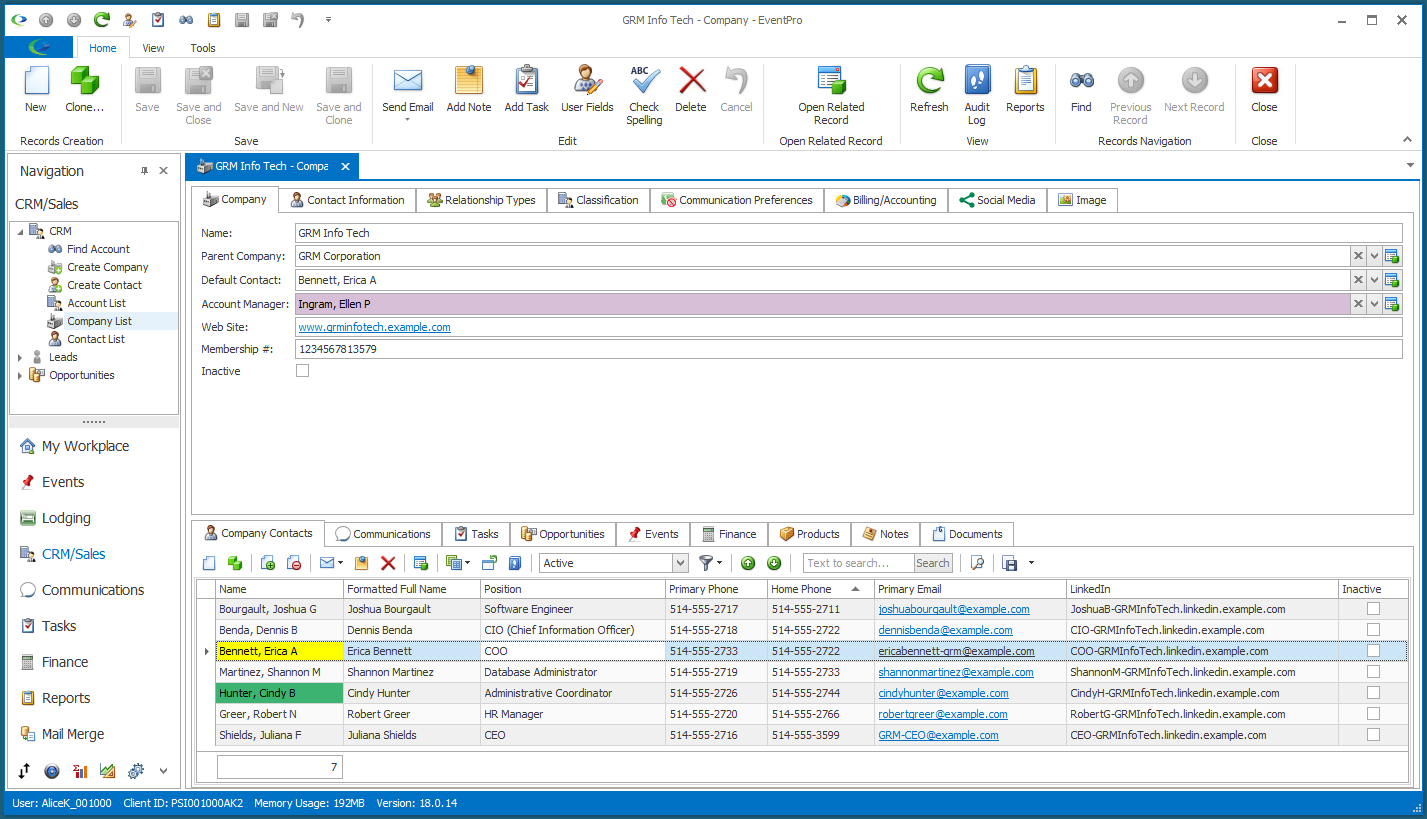Select Contact List in the CRM tree
1427x819 pixels.
click(96, 339)
